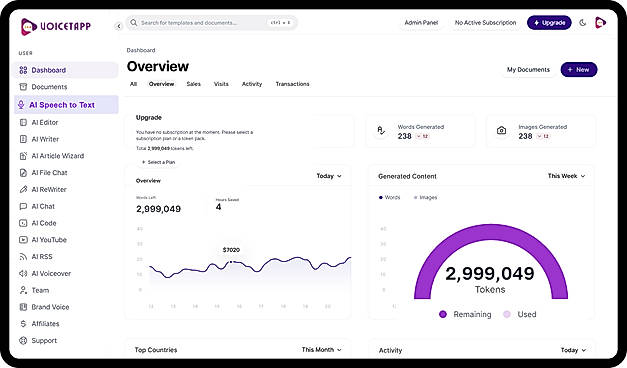Click the Support icon in the sidebar

[23, 341]
